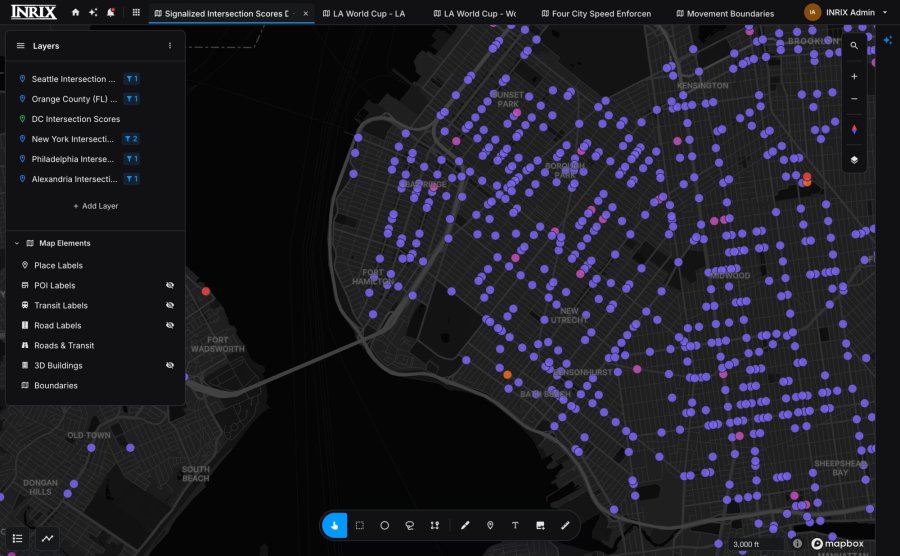Click Add Layer button
The width and height of the screenshot is (900, 556).
click(96, 206)
